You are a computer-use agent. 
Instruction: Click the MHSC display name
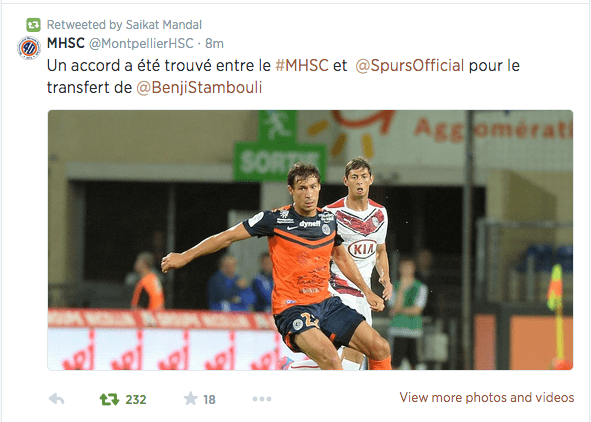tap(66, 43)
